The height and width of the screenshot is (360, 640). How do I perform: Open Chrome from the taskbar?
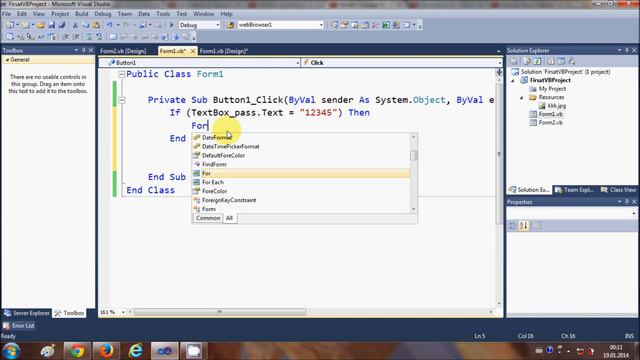coord(76,351)
